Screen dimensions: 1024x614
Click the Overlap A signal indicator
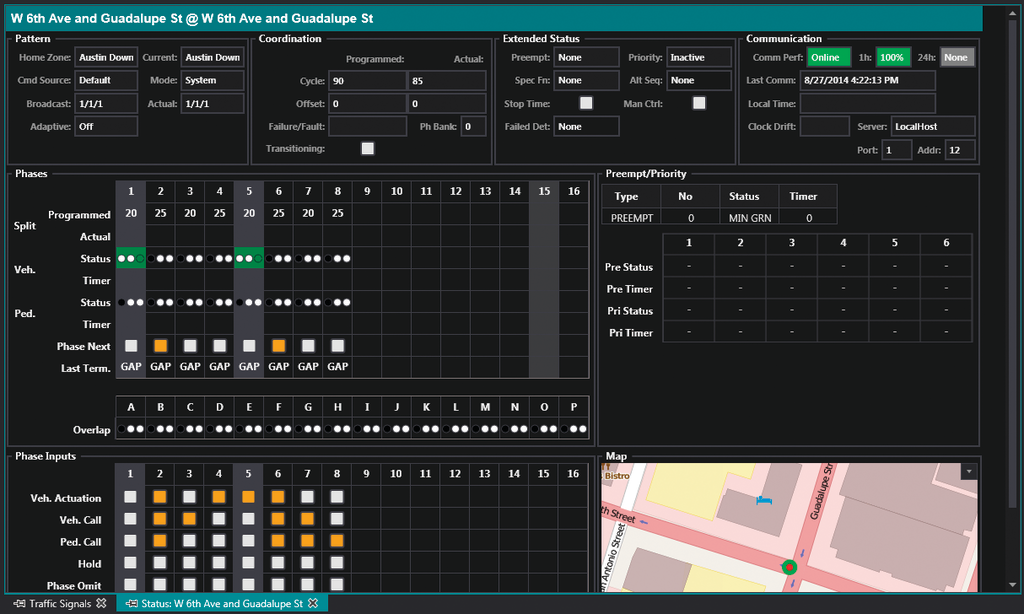click(130, 429)
